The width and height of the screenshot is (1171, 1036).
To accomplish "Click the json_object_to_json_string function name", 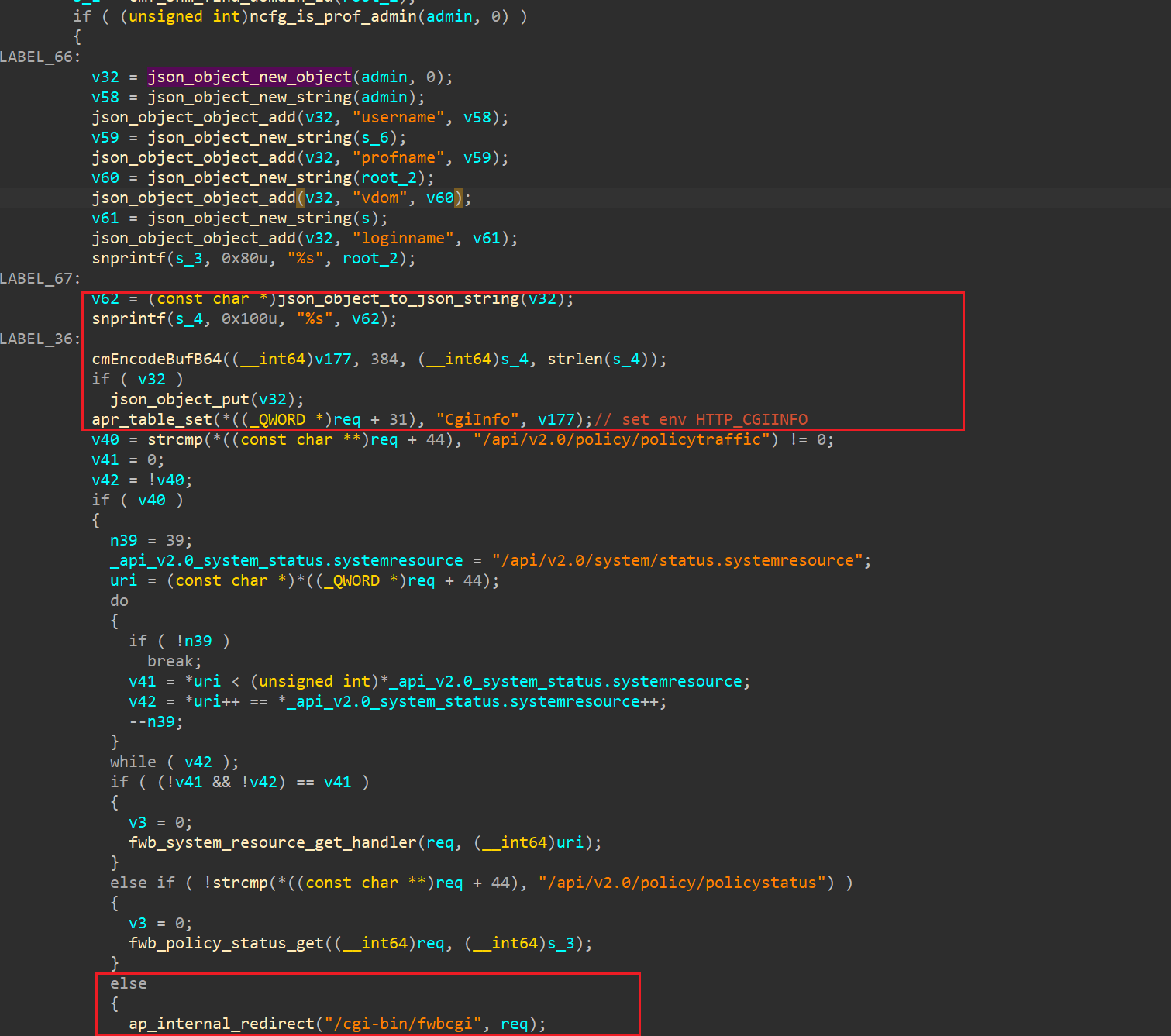I will point(398,299).
